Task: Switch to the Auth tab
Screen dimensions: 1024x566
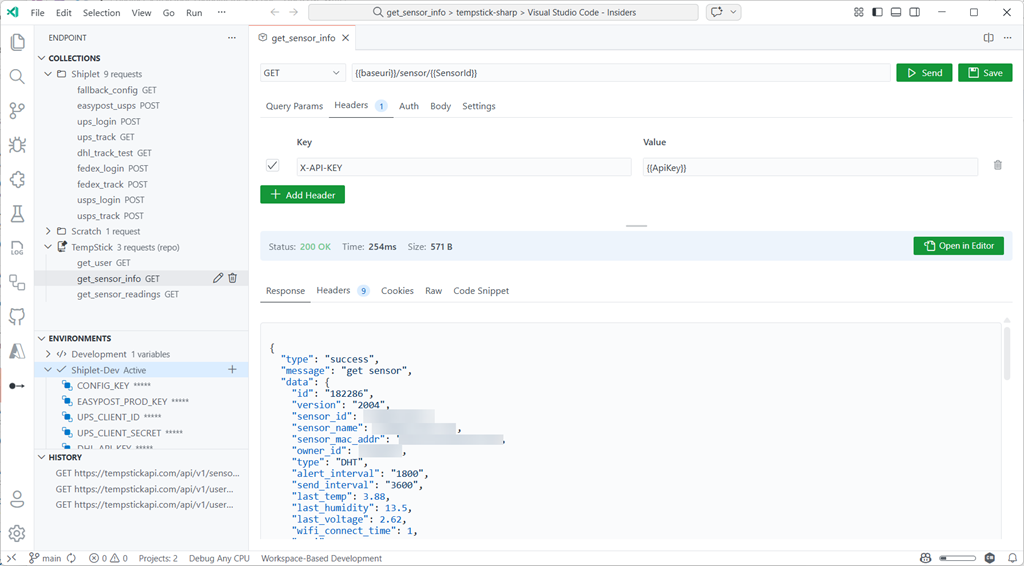Action: coord(409,106)
